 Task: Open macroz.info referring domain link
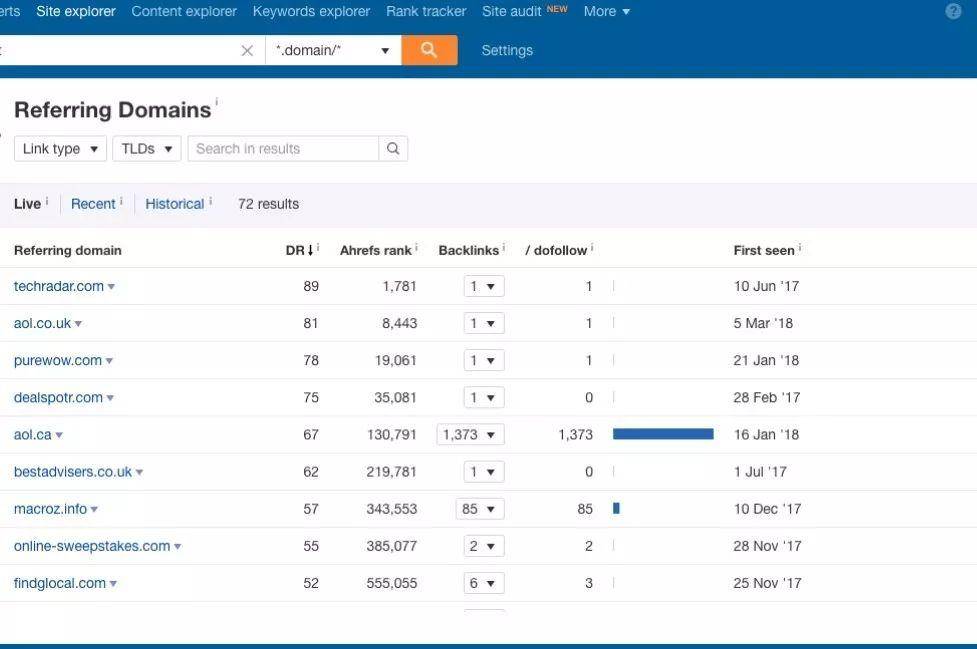pos(50,509)
